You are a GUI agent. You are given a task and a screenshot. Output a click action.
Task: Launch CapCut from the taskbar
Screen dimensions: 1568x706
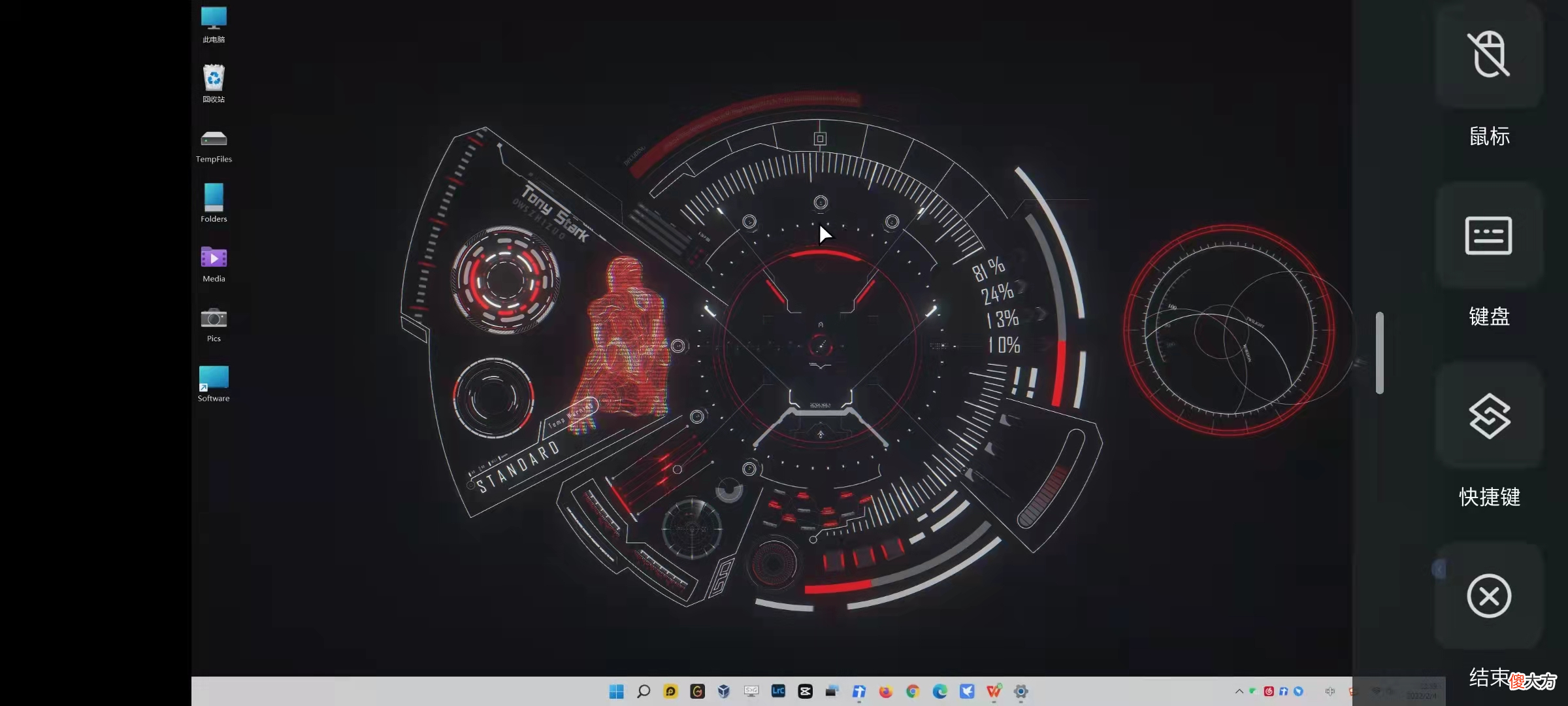tap(805, 692)
